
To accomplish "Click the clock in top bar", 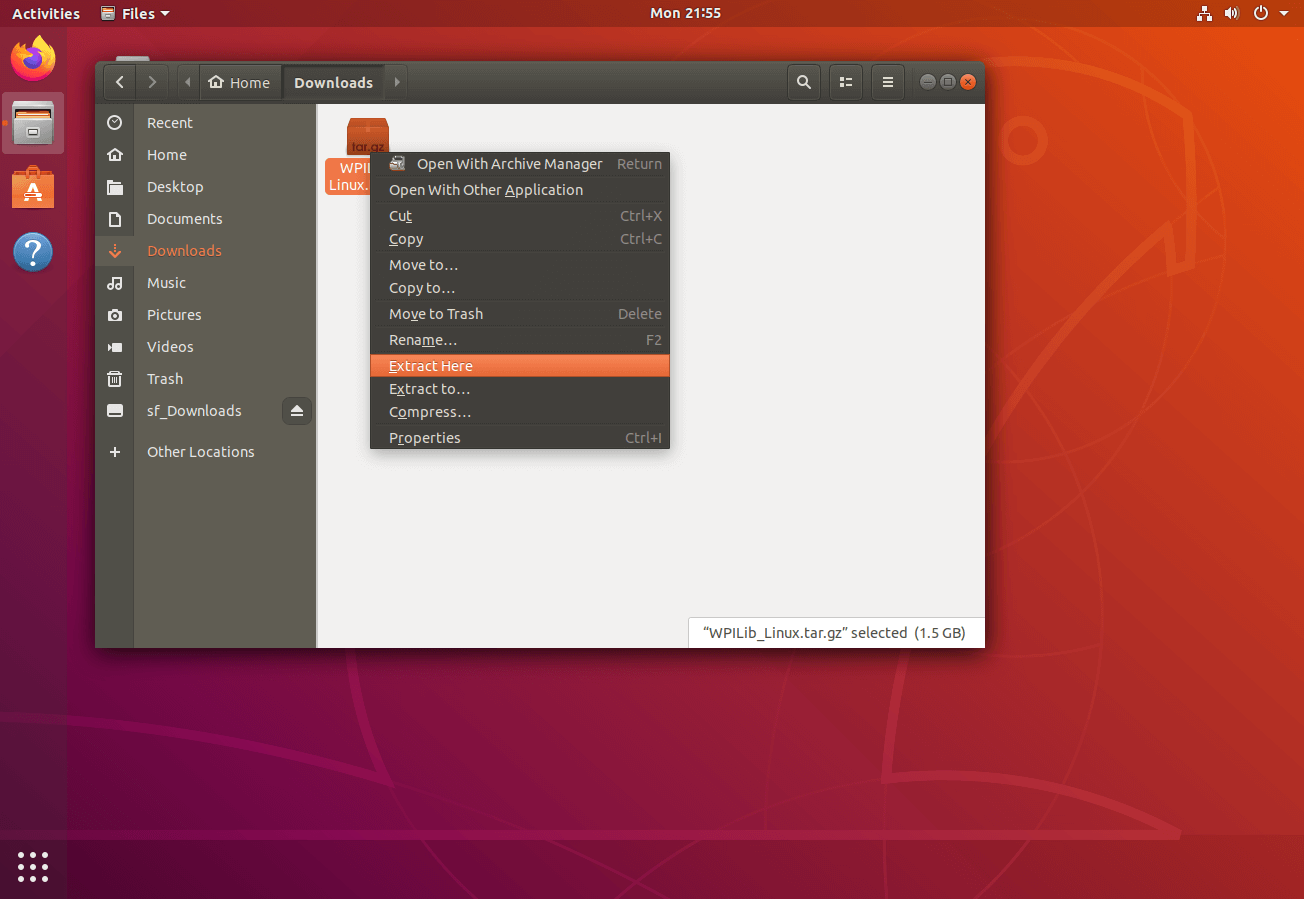I will [685, 13].
